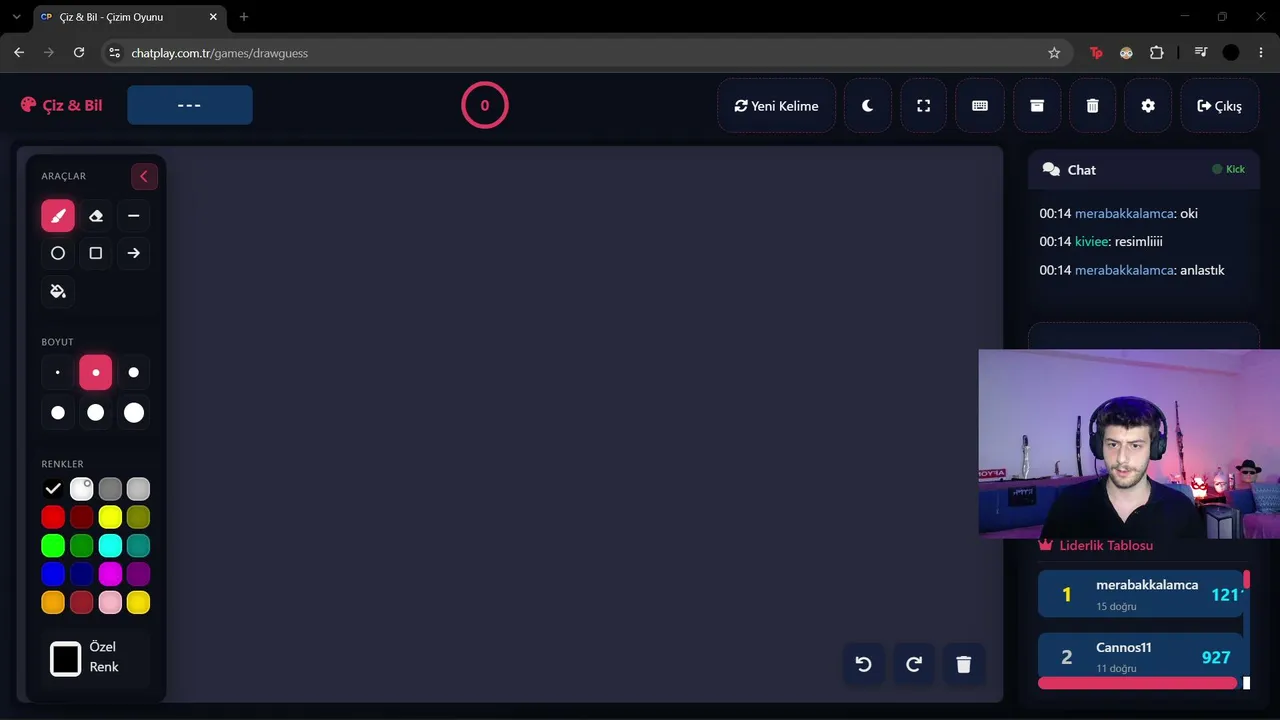
Task: Exit the game with the Çıkış button
Action: [x=1219, y=106]
